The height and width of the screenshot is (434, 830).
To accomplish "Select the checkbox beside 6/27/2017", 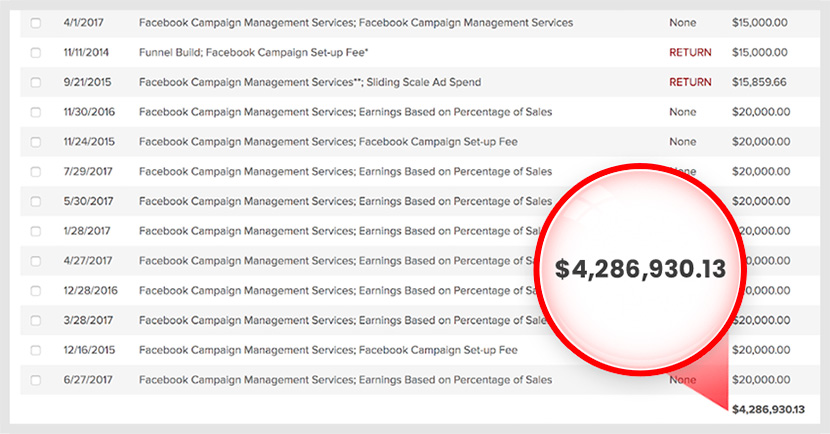I will pos(36,380).
